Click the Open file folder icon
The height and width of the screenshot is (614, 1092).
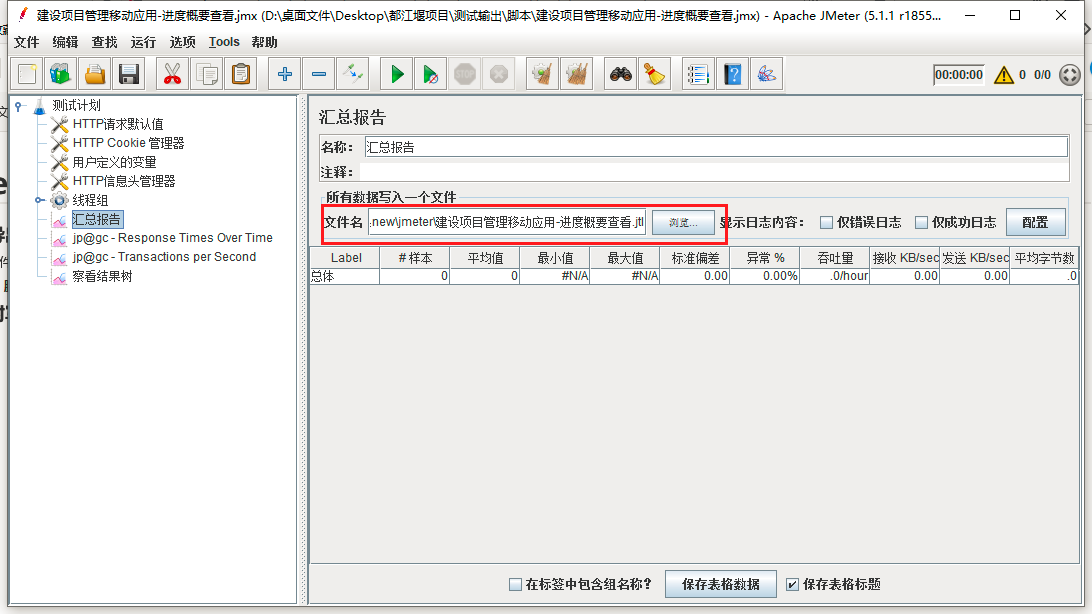(95, 74)
